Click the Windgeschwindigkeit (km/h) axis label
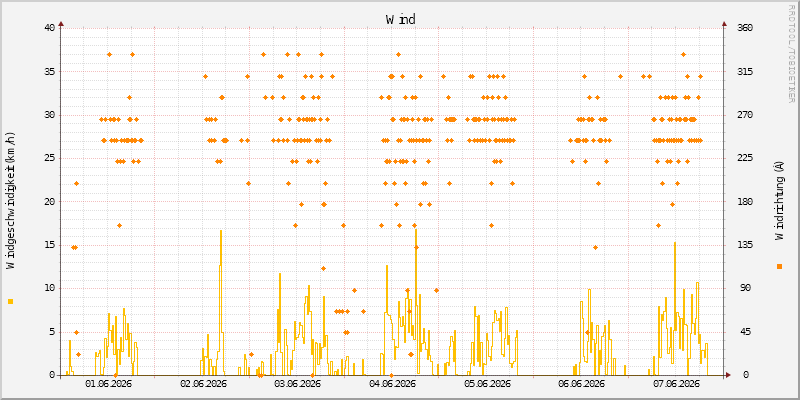 pos(10,201)
